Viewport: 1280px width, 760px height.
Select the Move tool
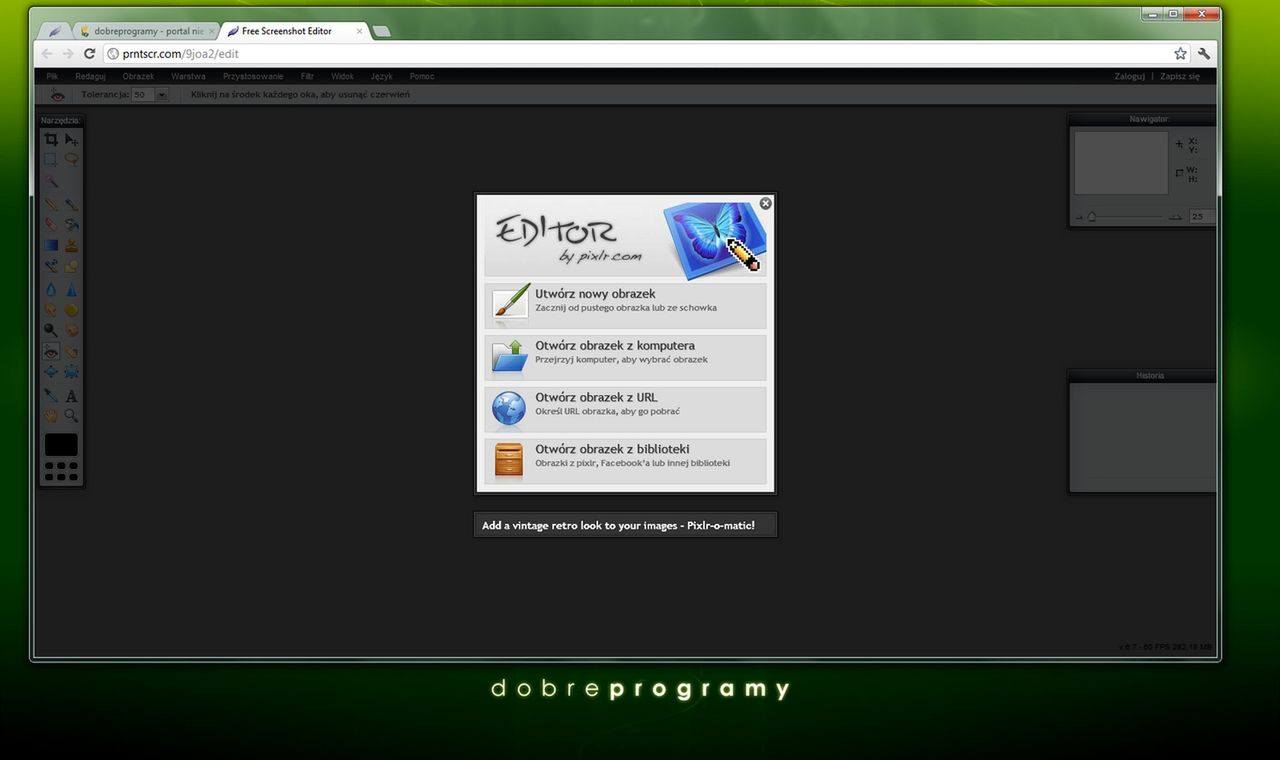coord(71,139)
